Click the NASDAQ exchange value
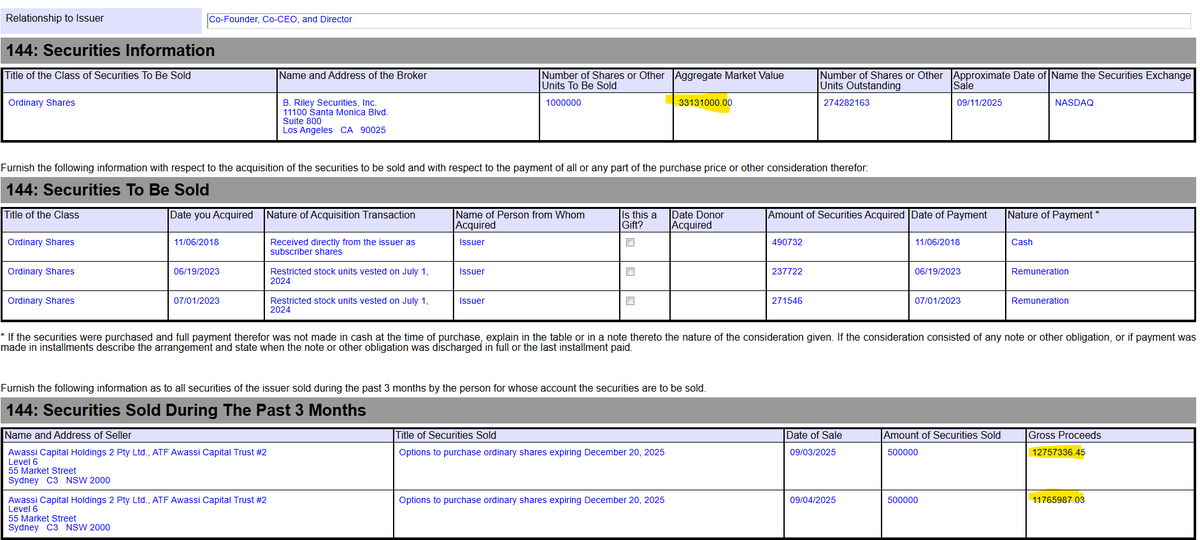Viewport: 1200px width, 540px height. pos(1074,103)
